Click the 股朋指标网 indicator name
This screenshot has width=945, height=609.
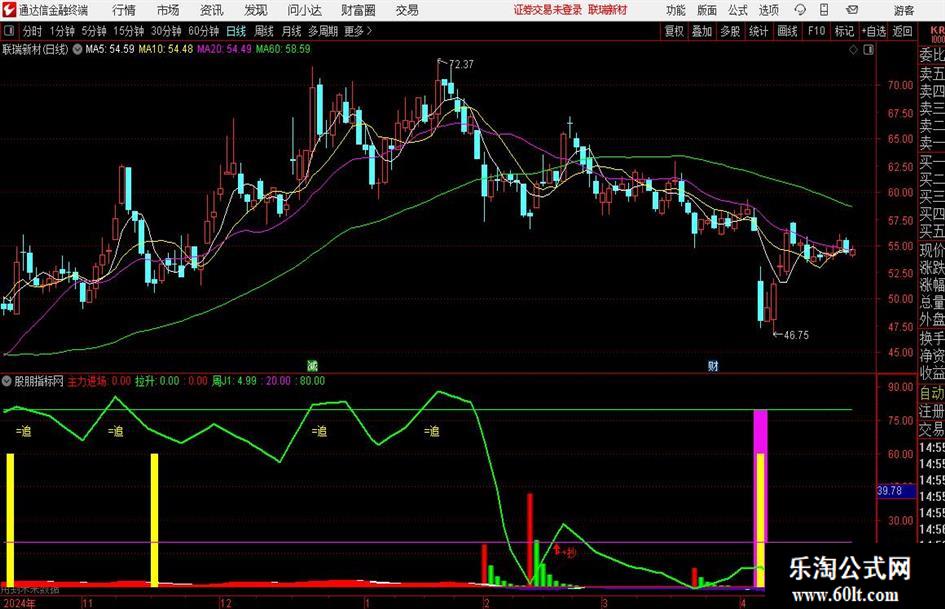point(39,381)
